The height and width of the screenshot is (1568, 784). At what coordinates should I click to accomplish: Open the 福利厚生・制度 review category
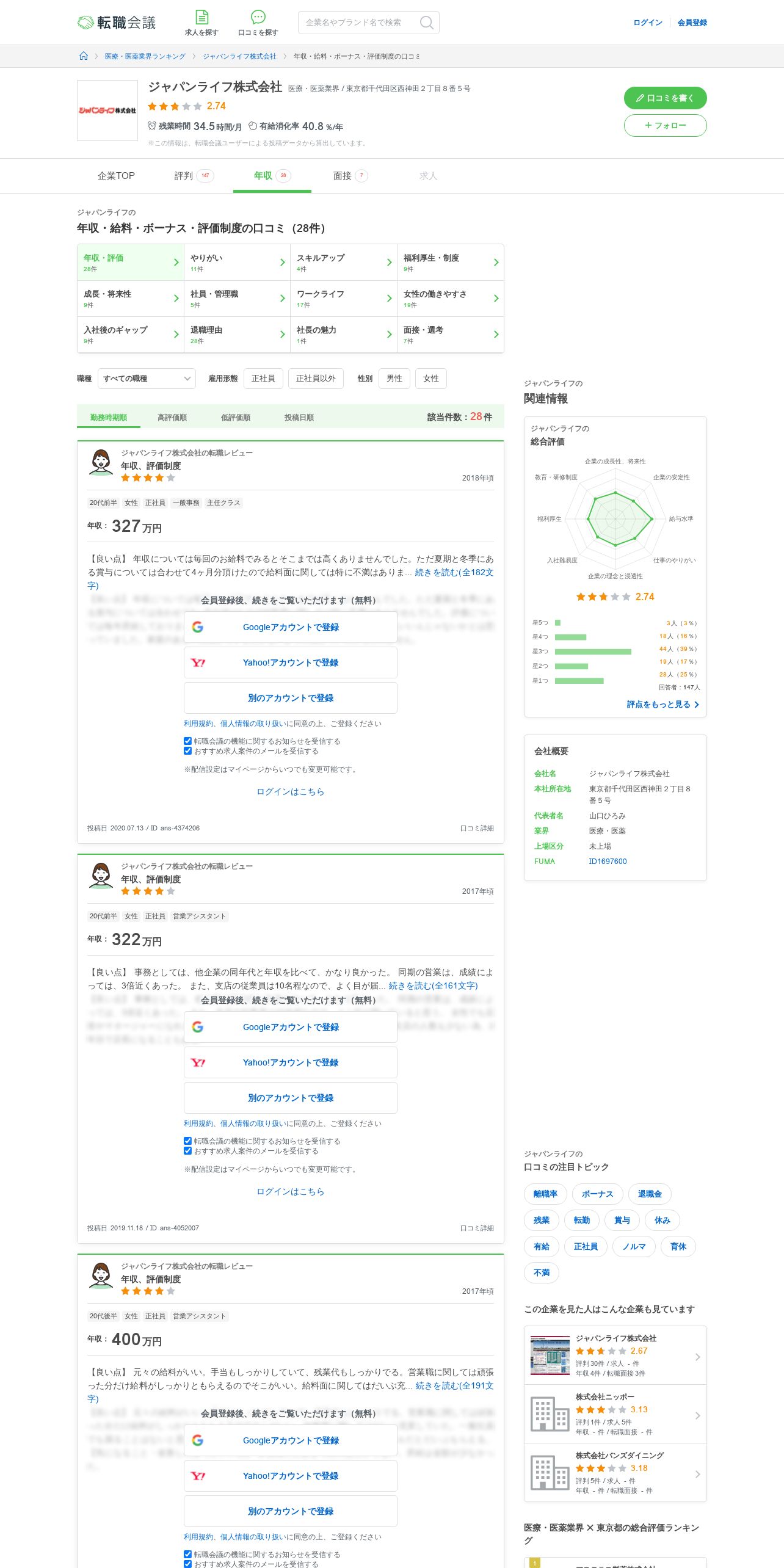451,263
